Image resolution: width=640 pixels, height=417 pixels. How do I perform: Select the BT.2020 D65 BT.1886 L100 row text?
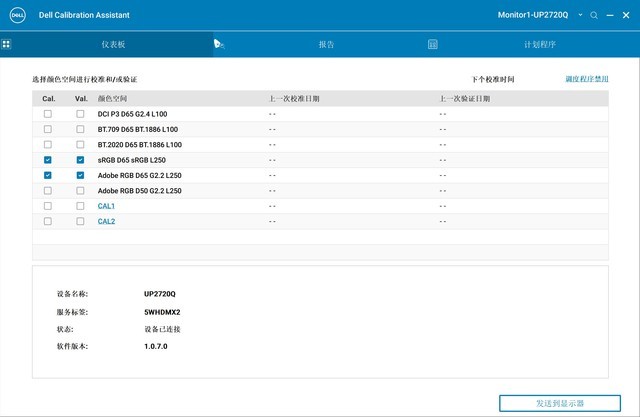point(140,145)
